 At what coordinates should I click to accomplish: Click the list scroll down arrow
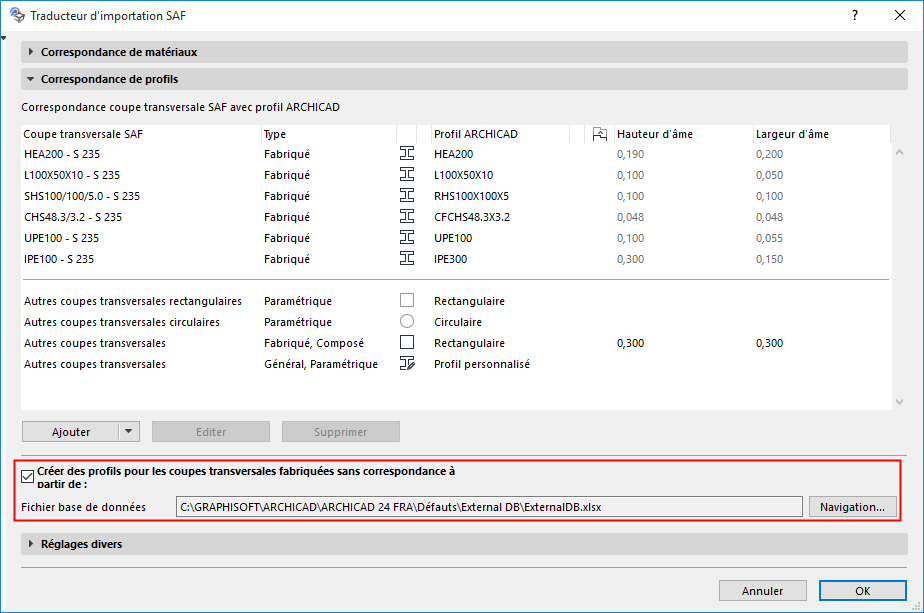pos(899,402)
